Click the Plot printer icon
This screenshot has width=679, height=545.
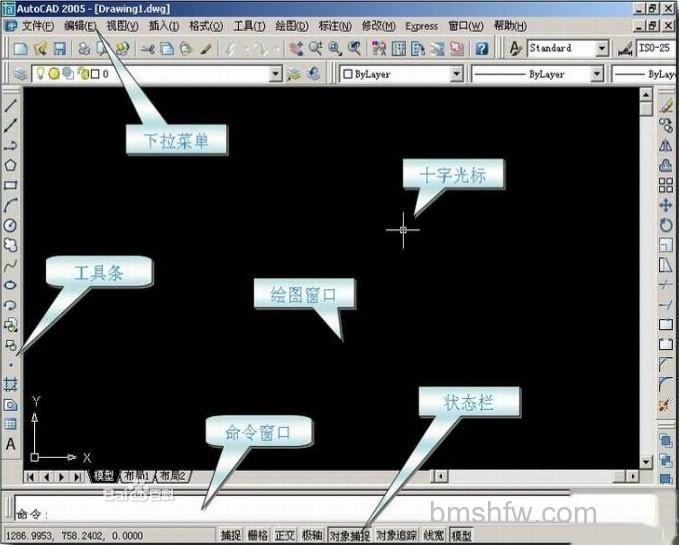[x=84, y=48]
